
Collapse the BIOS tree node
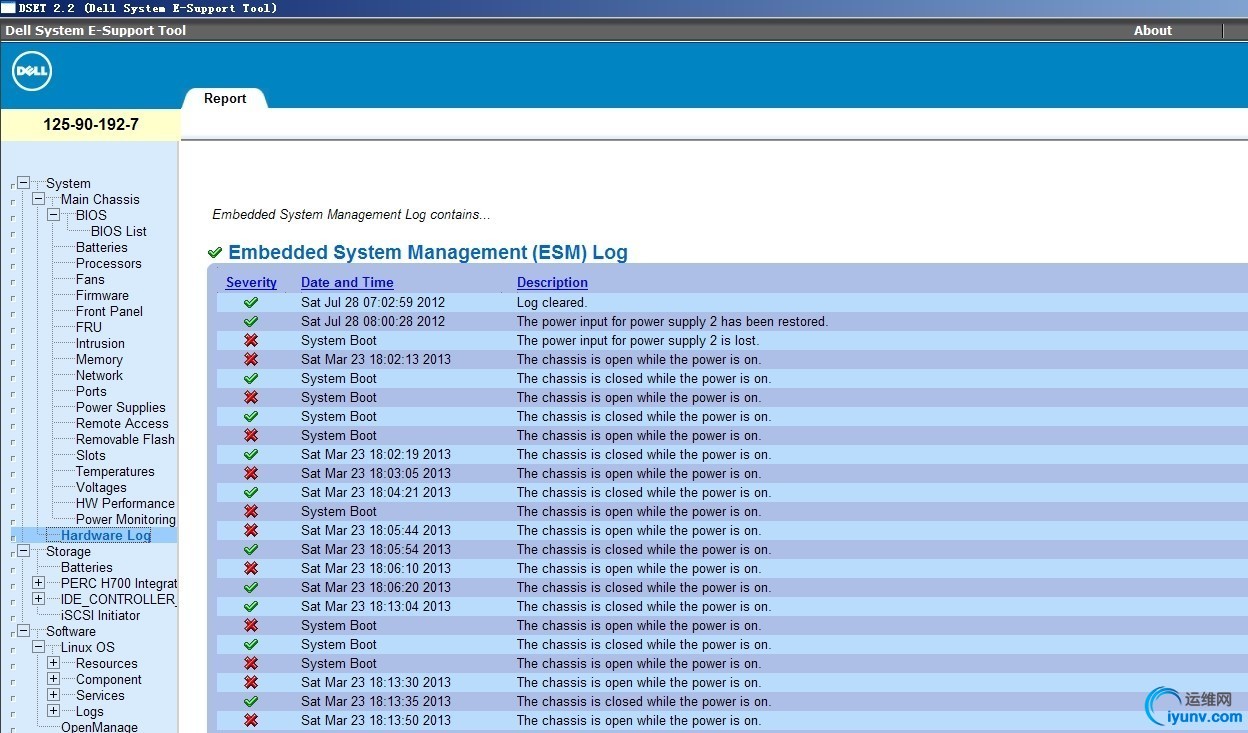(53, 215)
